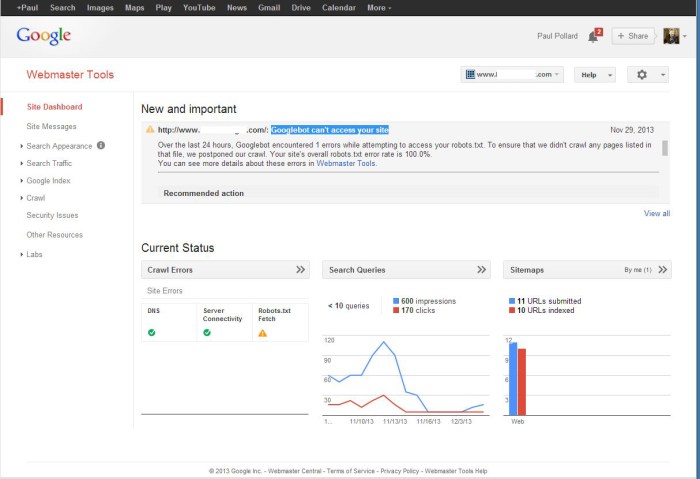
Task: Open the Help dropdown
Action: tap(595, 75)
